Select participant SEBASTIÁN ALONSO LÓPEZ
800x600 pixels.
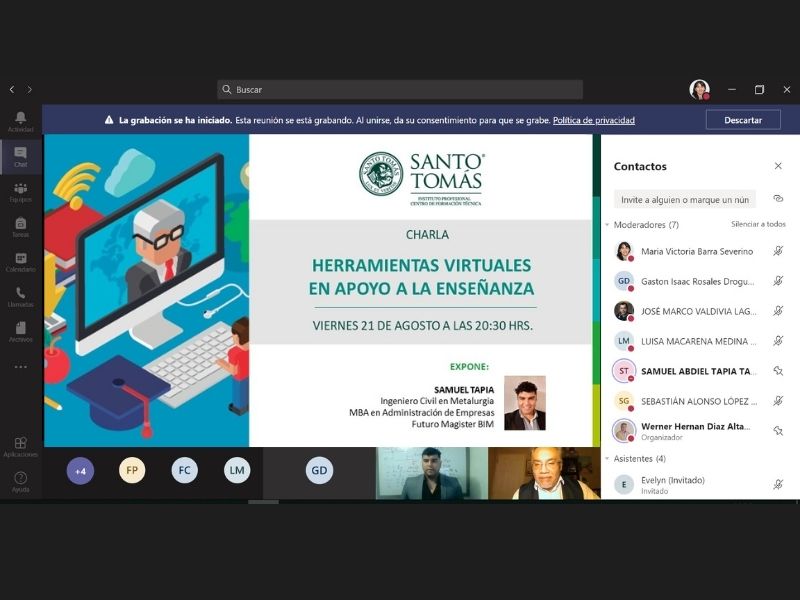coord(697,401)
